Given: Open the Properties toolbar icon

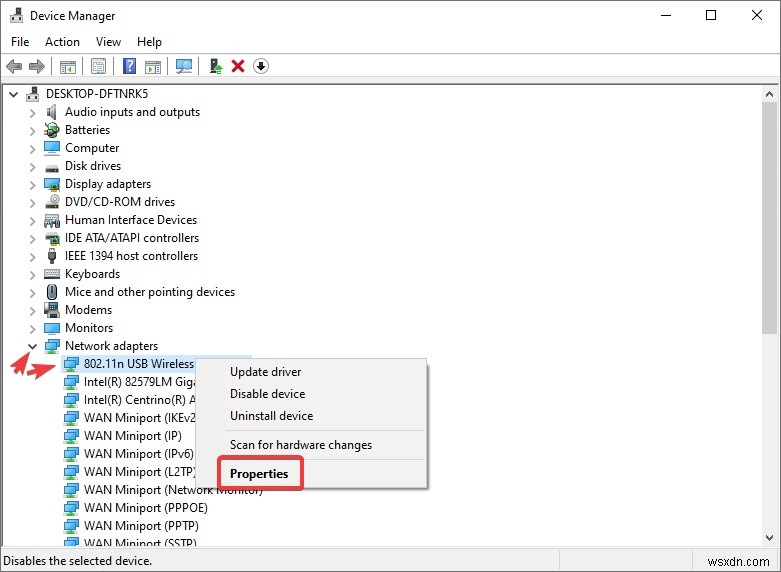Looking at the screenshot, I should click(99, 66).
